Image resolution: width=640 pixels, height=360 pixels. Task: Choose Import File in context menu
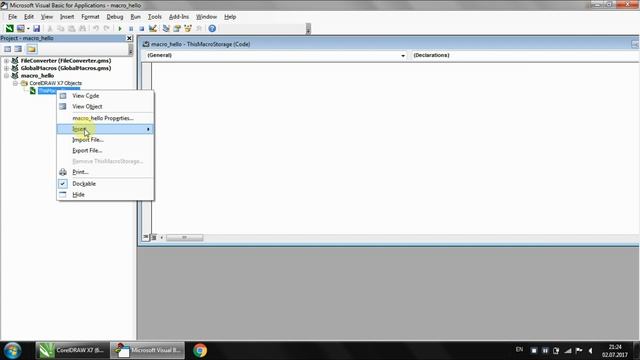tap(105, 140)
